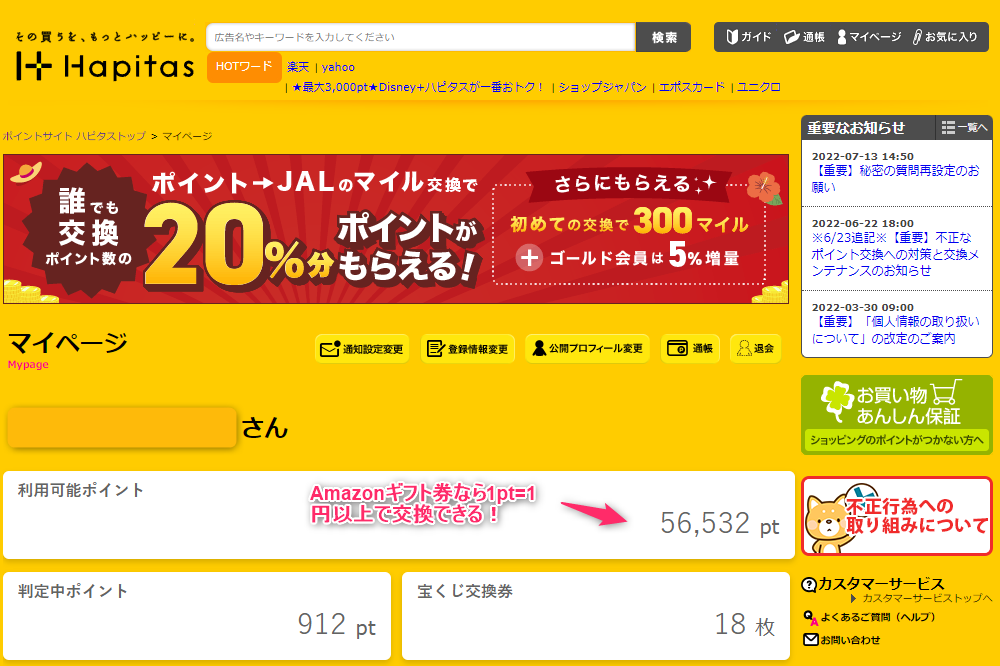Focus the keyword search input field
The image size is (1000, 666).
pos(420,37)
